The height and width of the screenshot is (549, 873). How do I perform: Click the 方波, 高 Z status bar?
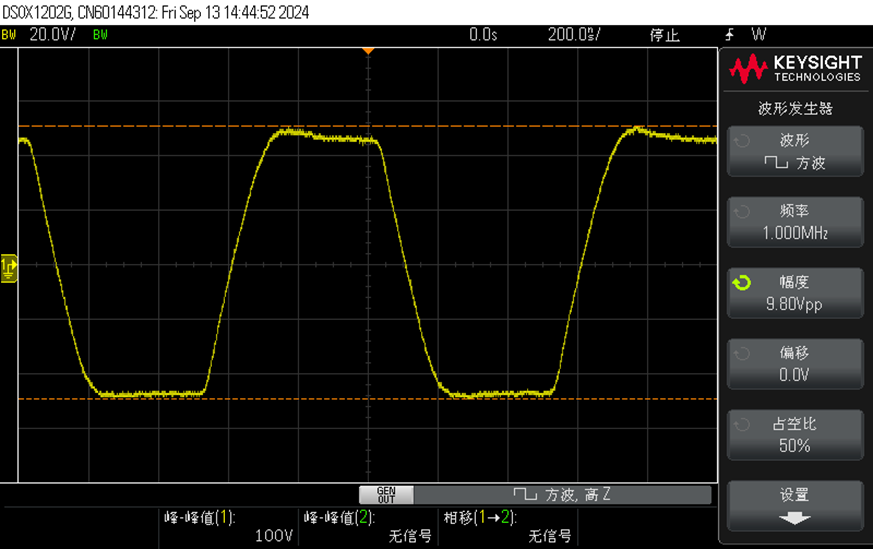(x=562, y=494)
